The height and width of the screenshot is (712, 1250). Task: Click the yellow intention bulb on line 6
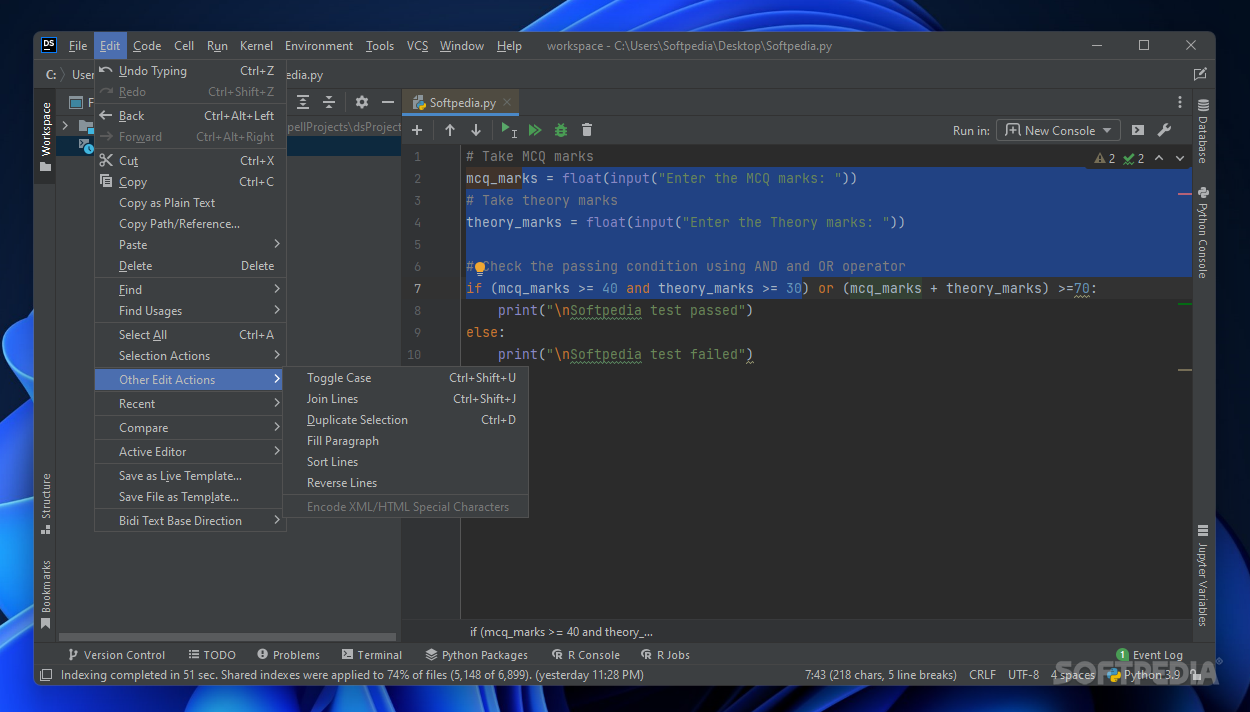[x=480, y=267]
